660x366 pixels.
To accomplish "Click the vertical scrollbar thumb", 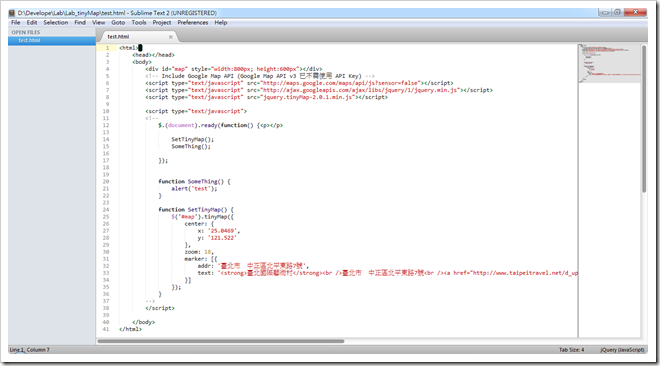I will pyautogui.click(x=644, y=119).
